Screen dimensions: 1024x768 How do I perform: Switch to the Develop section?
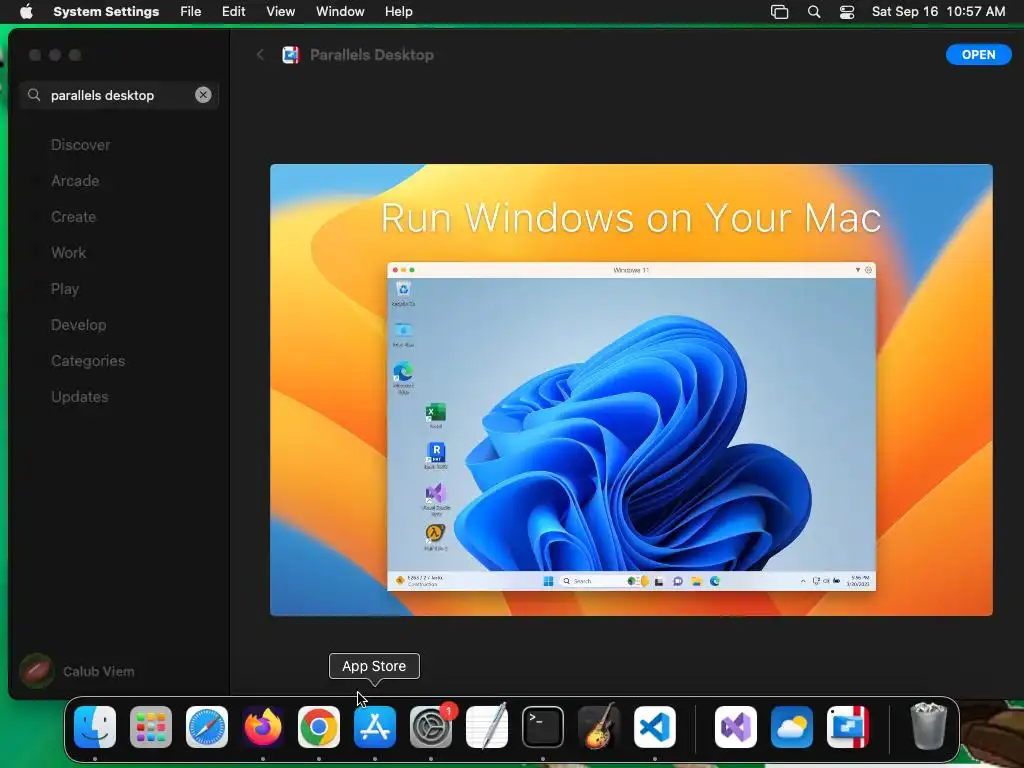[x=78, y=325]
